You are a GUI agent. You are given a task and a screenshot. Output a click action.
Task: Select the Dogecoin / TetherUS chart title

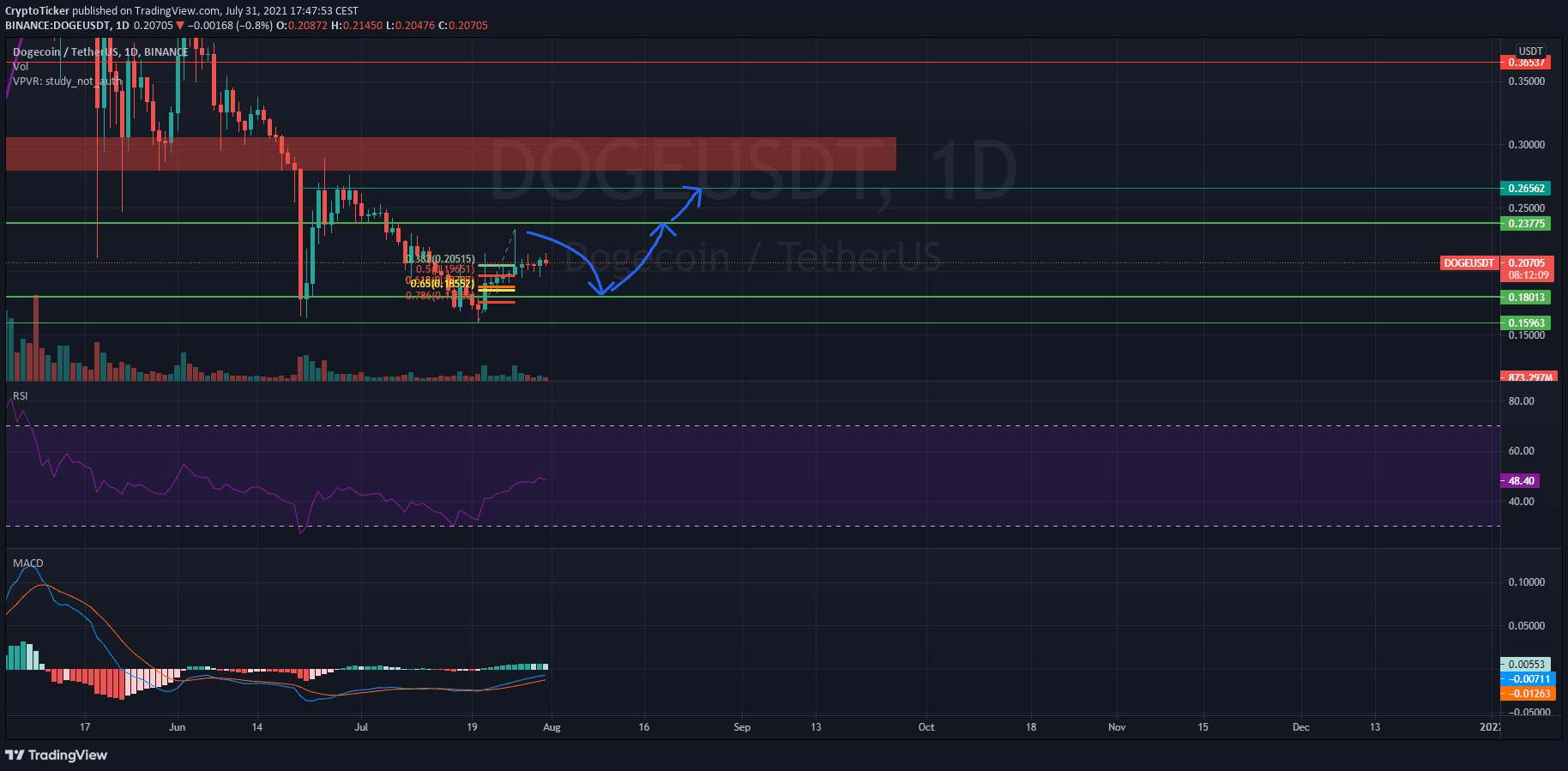click(x=66, y=52)
